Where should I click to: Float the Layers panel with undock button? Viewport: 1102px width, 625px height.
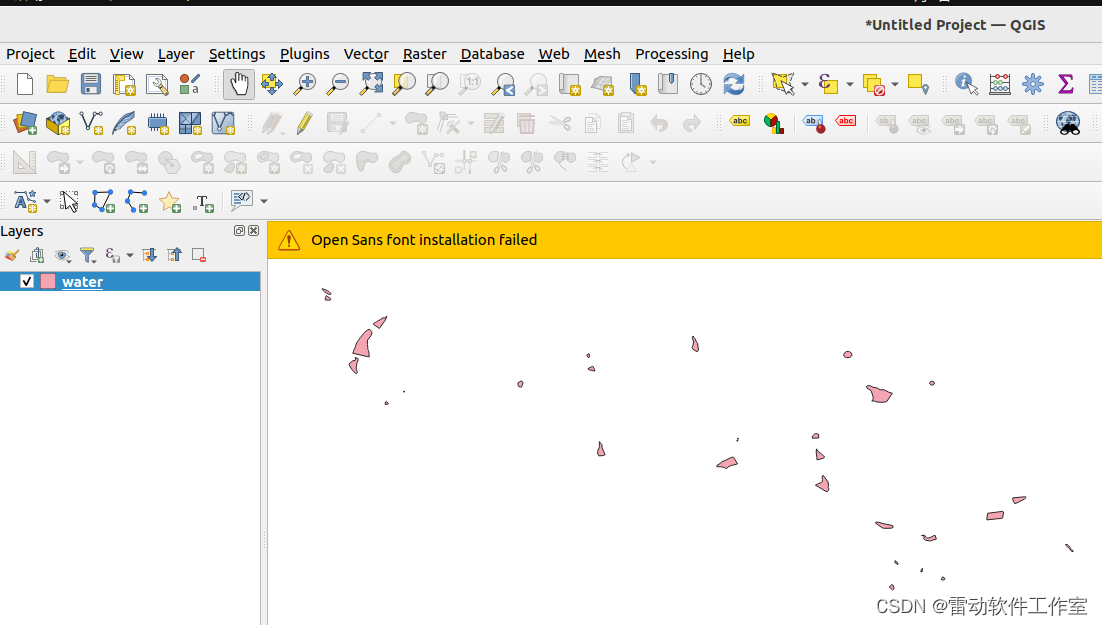[240, 231]
